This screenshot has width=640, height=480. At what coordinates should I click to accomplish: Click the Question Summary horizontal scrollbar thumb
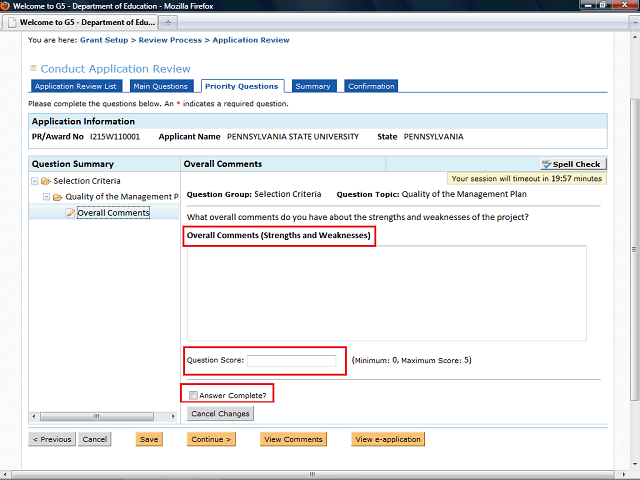point(97,416)
